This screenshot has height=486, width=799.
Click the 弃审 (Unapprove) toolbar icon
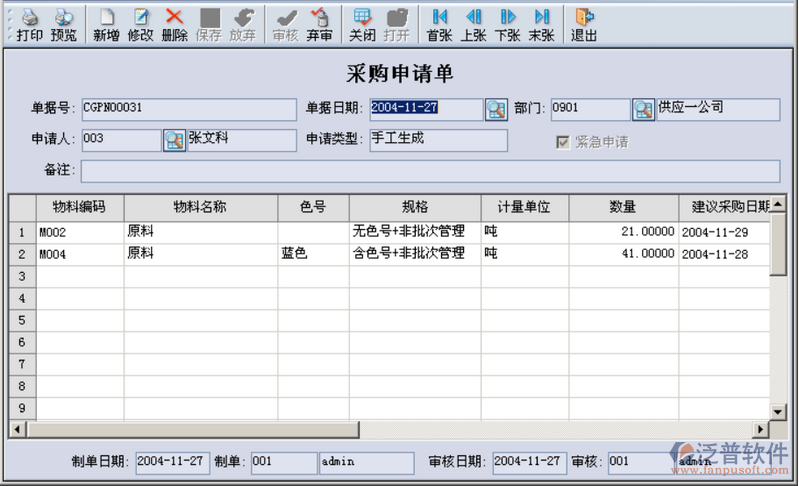click(319, 18)
